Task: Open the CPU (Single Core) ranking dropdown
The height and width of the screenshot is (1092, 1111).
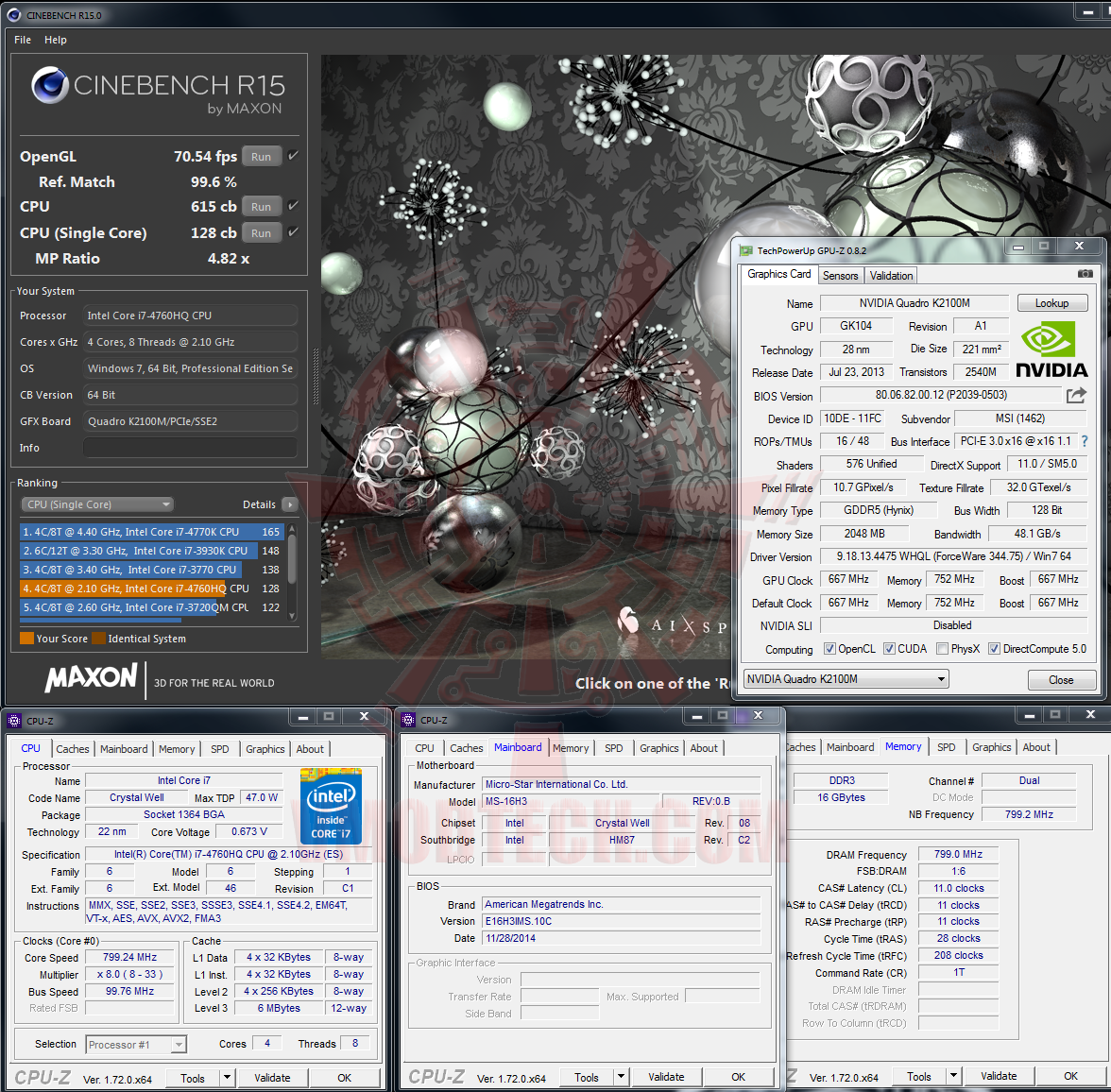Action: click(97, 504)
